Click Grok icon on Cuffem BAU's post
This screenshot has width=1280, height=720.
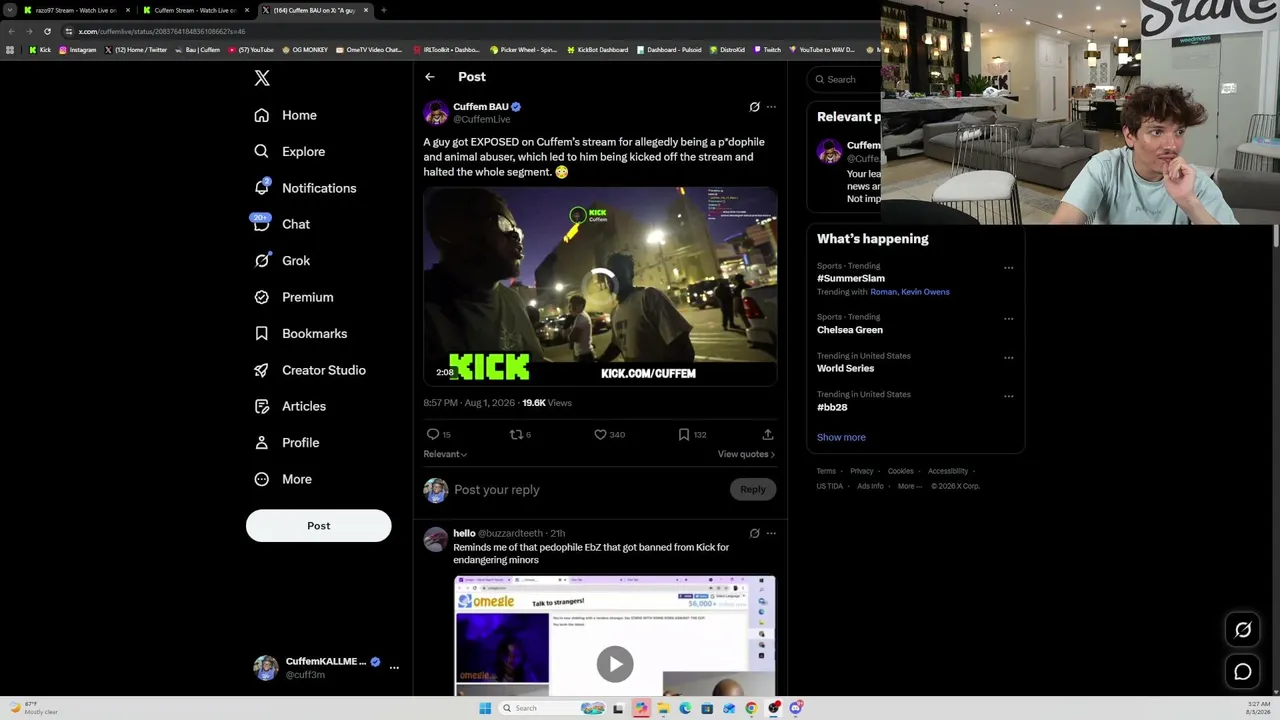coord(755,107)
